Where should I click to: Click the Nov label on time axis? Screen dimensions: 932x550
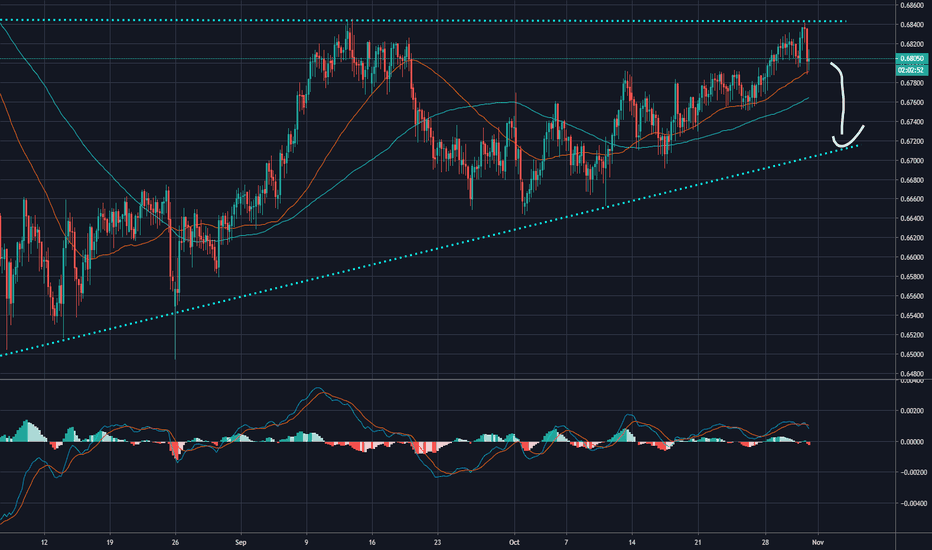click(818, 542)
